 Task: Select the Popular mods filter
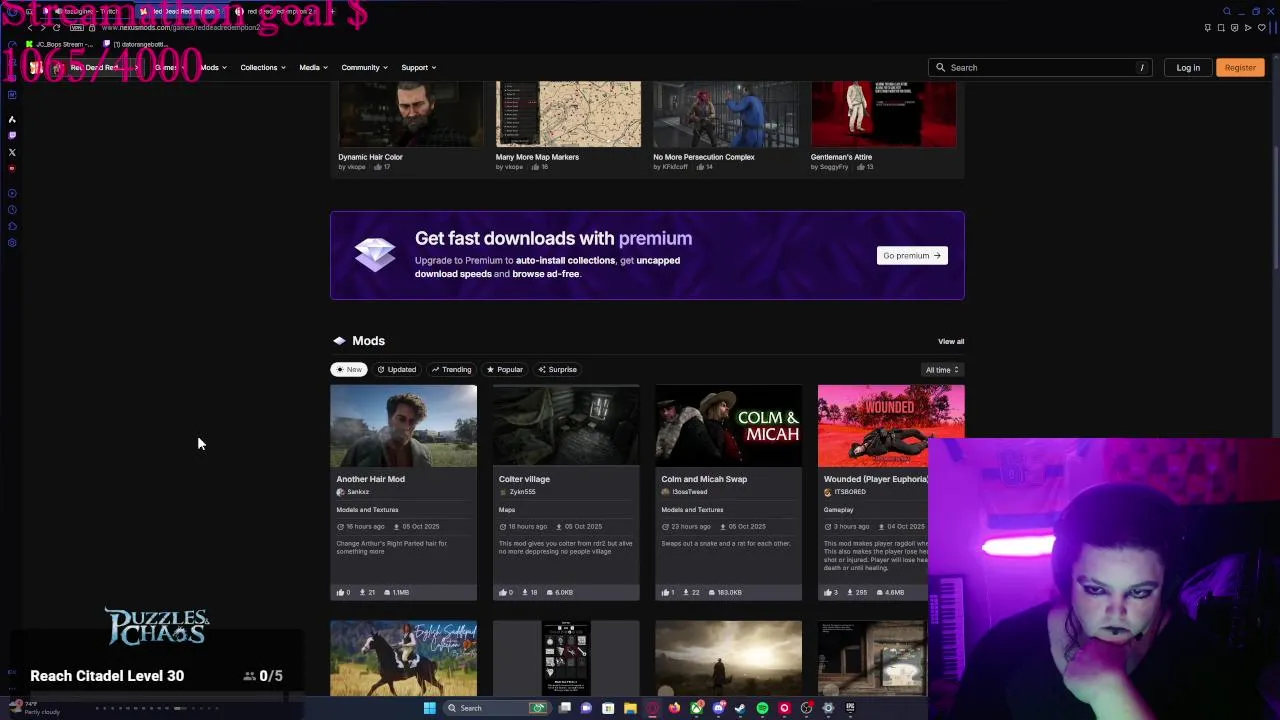[504, 370]
